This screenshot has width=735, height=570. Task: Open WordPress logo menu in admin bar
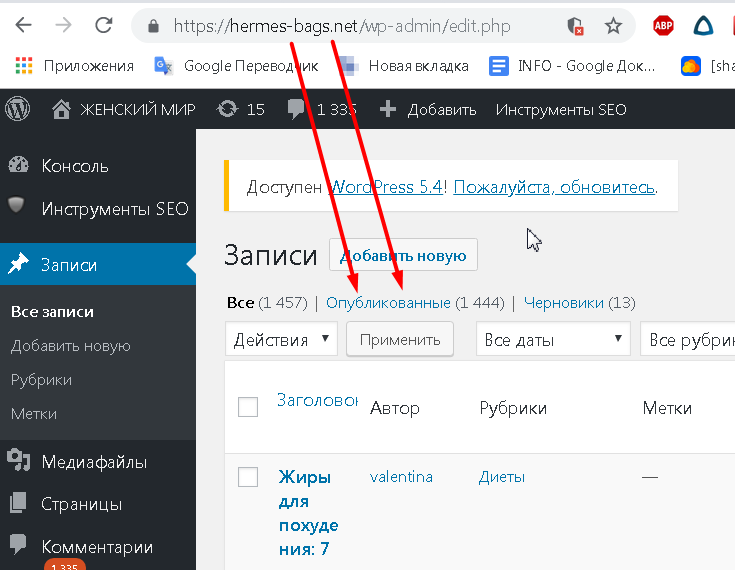[17, 109]
